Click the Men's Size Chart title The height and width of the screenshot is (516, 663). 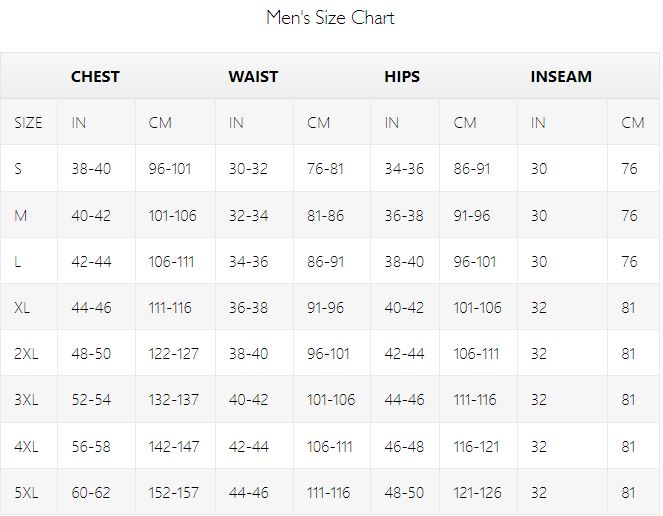[x=330, y=18]
